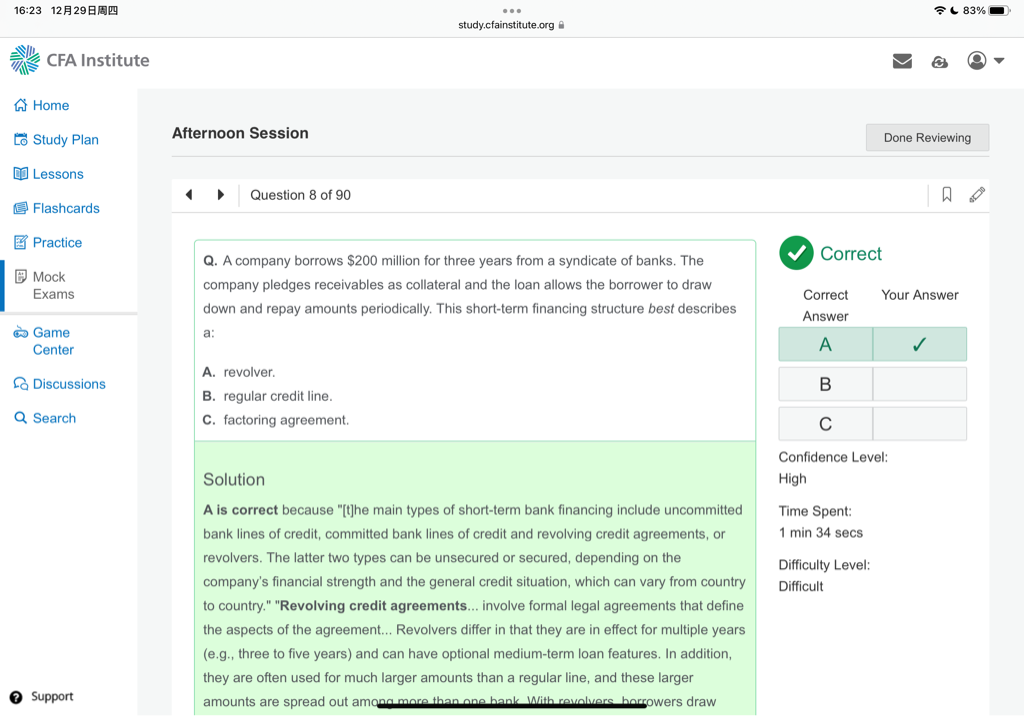1024x716 pixels.
Task: Click the three-dot multitasking control
Action: coord(512,10)
